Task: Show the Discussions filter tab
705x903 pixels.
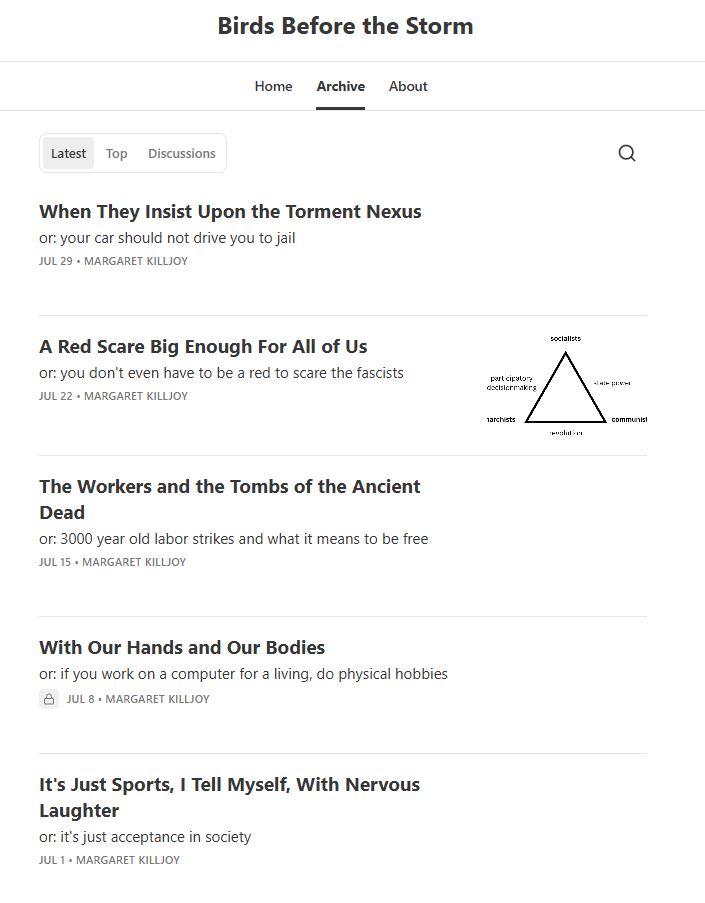Action: [181, 153]
